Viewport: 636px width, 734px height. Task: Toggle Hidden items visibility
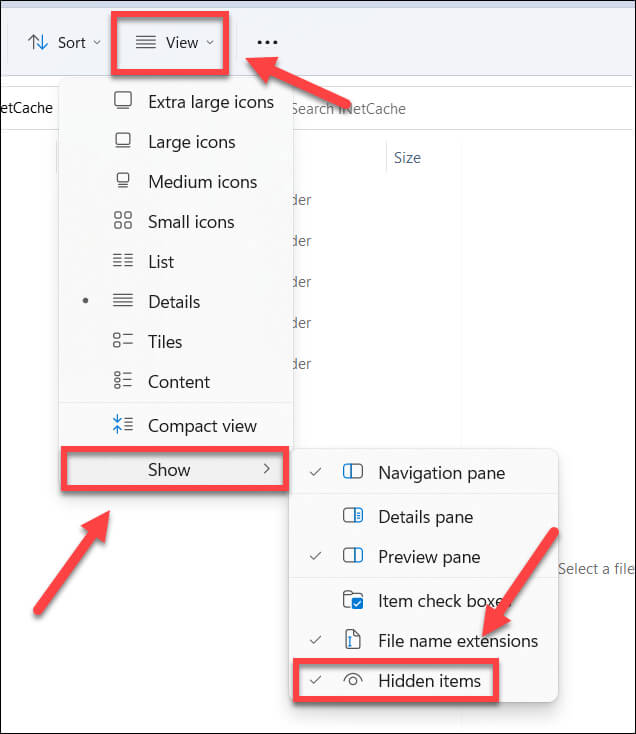click(429, 681)
